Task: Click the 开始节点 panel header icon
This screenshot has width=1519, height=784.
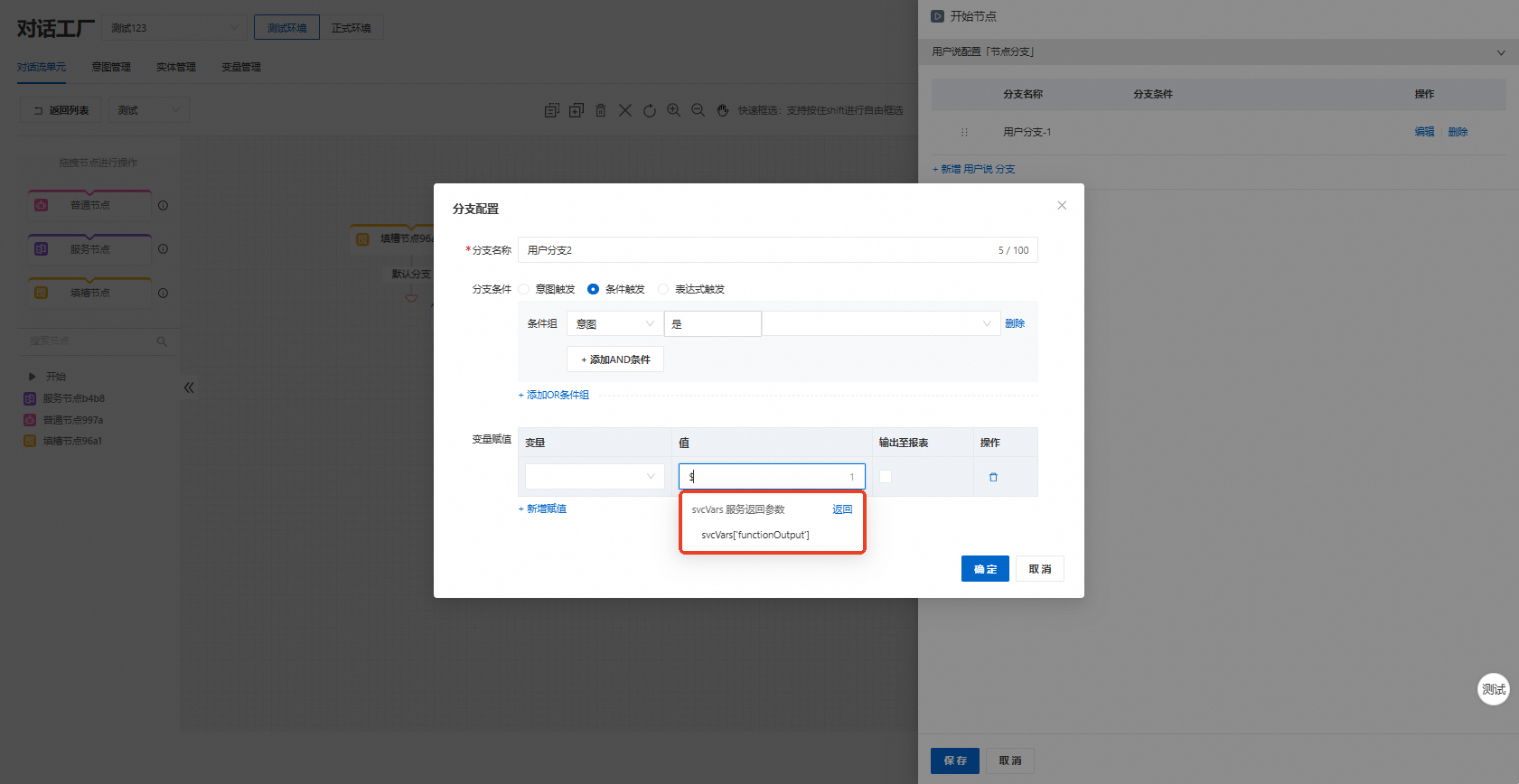Action: click(938, 16)
